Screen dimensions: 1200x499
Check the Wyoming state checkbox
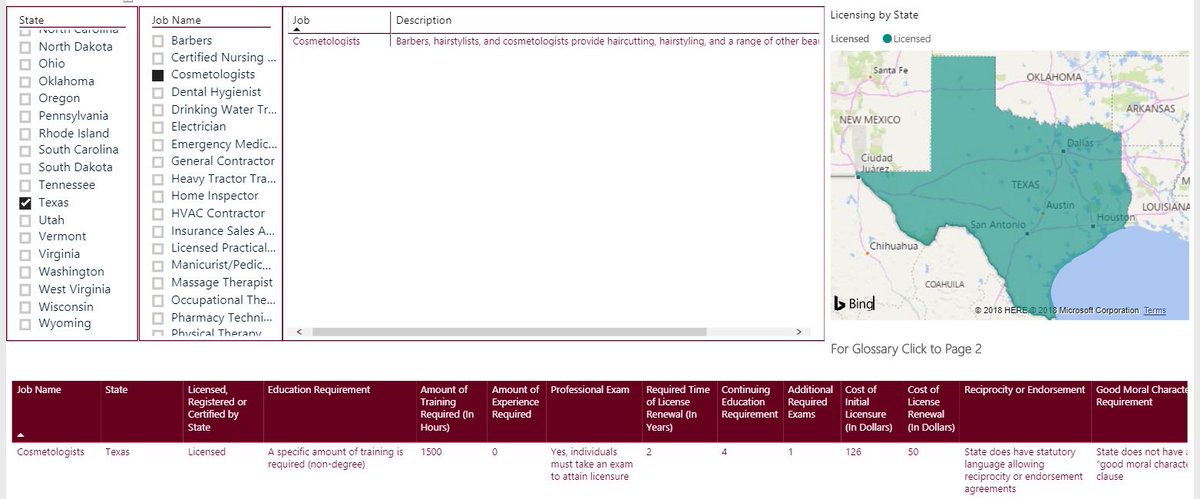tap(26, 324)
